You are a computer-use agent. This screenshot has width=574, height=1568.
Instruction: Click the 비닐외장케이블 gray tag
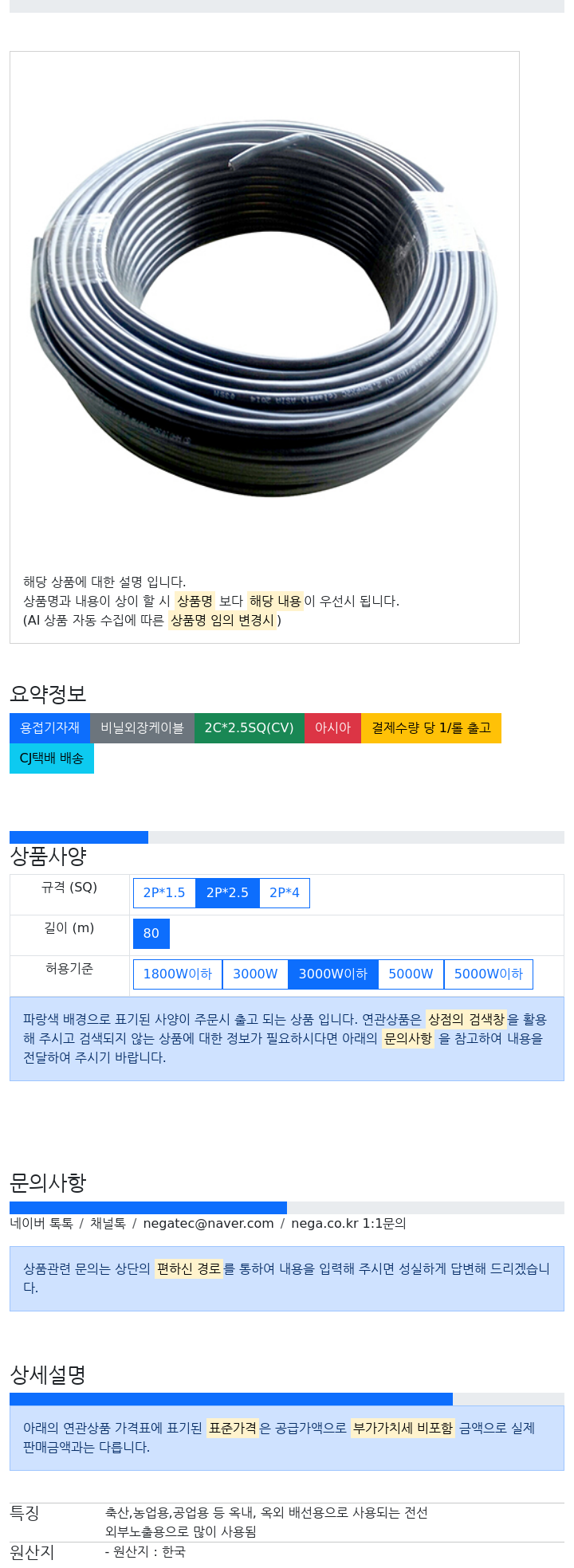(142, 728)
